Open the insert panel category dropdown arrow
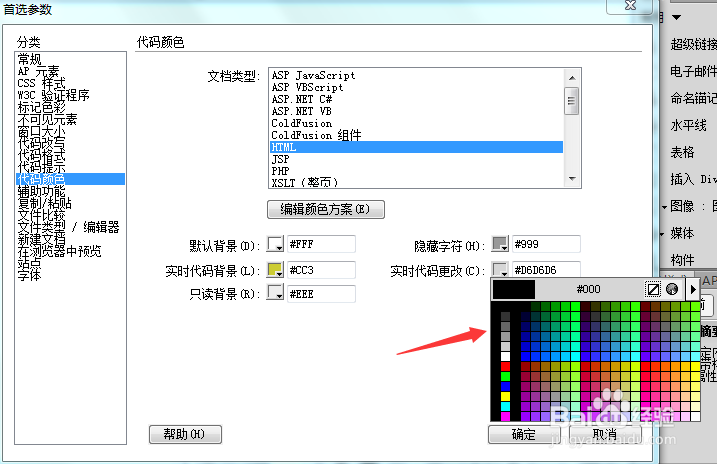The height and width of the screenshot is (464, 717). click(x=676, y=17)
